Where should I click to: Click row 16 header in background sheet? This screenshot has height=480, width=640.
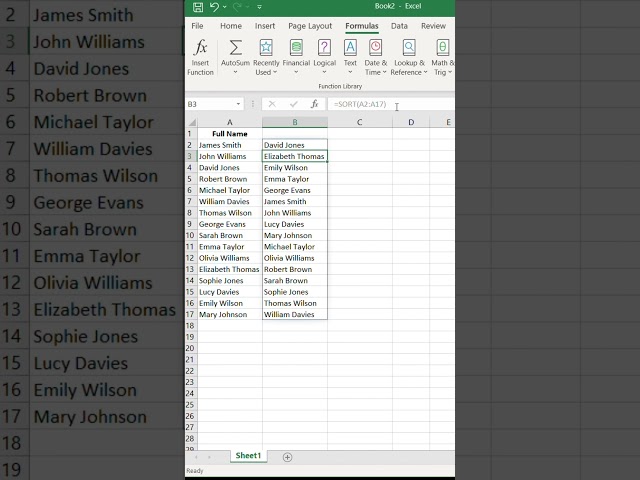click(12, 390)
